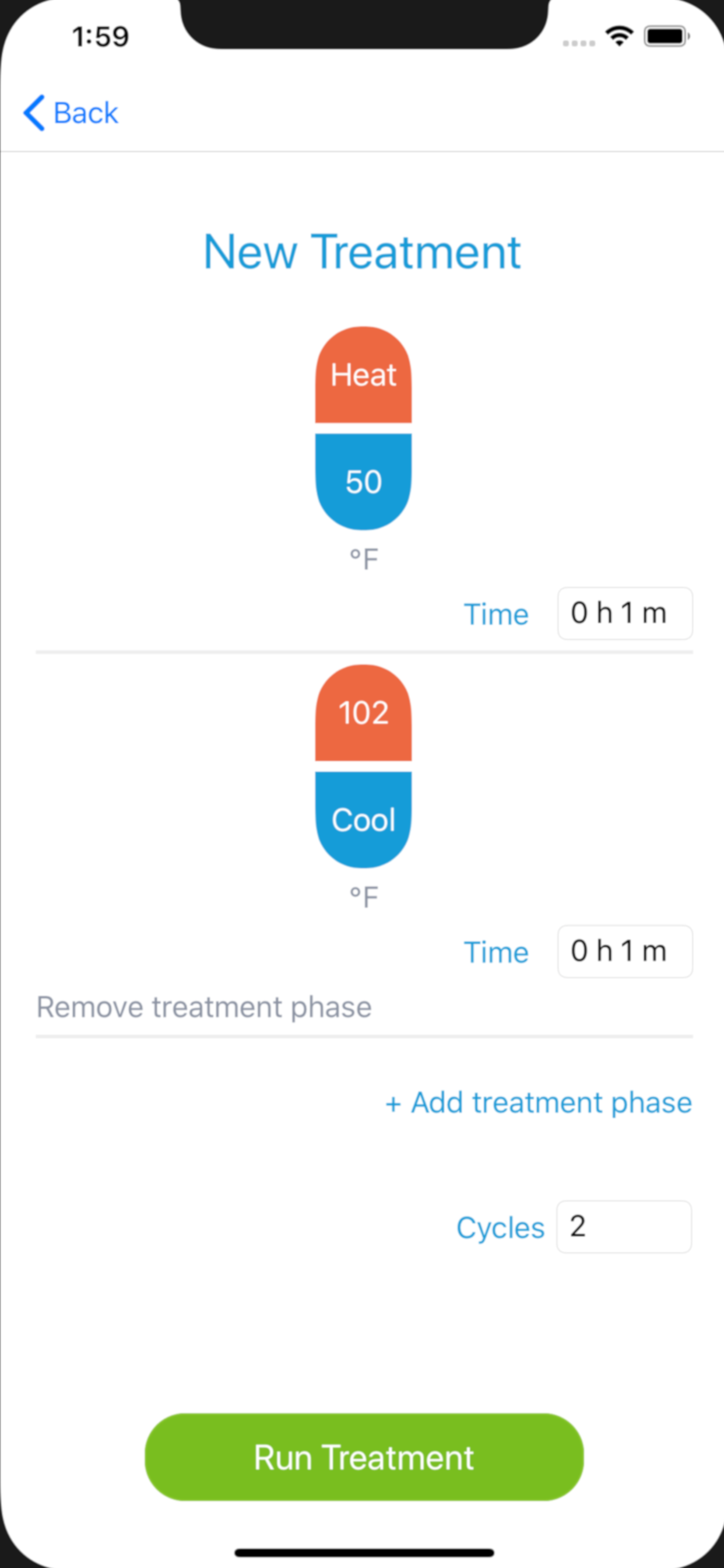Tap the Back text link
Viewport: 724px width, 1568px height.
[86, 113]
